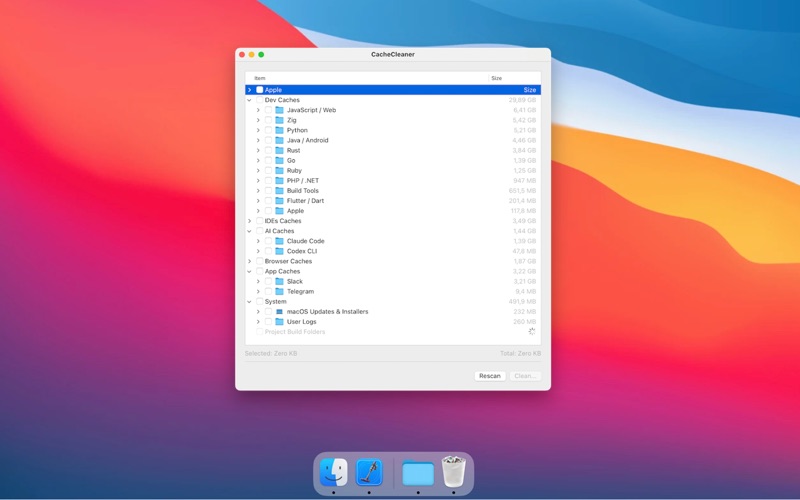800x500 pixels.
Task: Click the loading spinner beside Project Build Folders
Action: click(532, 332)
